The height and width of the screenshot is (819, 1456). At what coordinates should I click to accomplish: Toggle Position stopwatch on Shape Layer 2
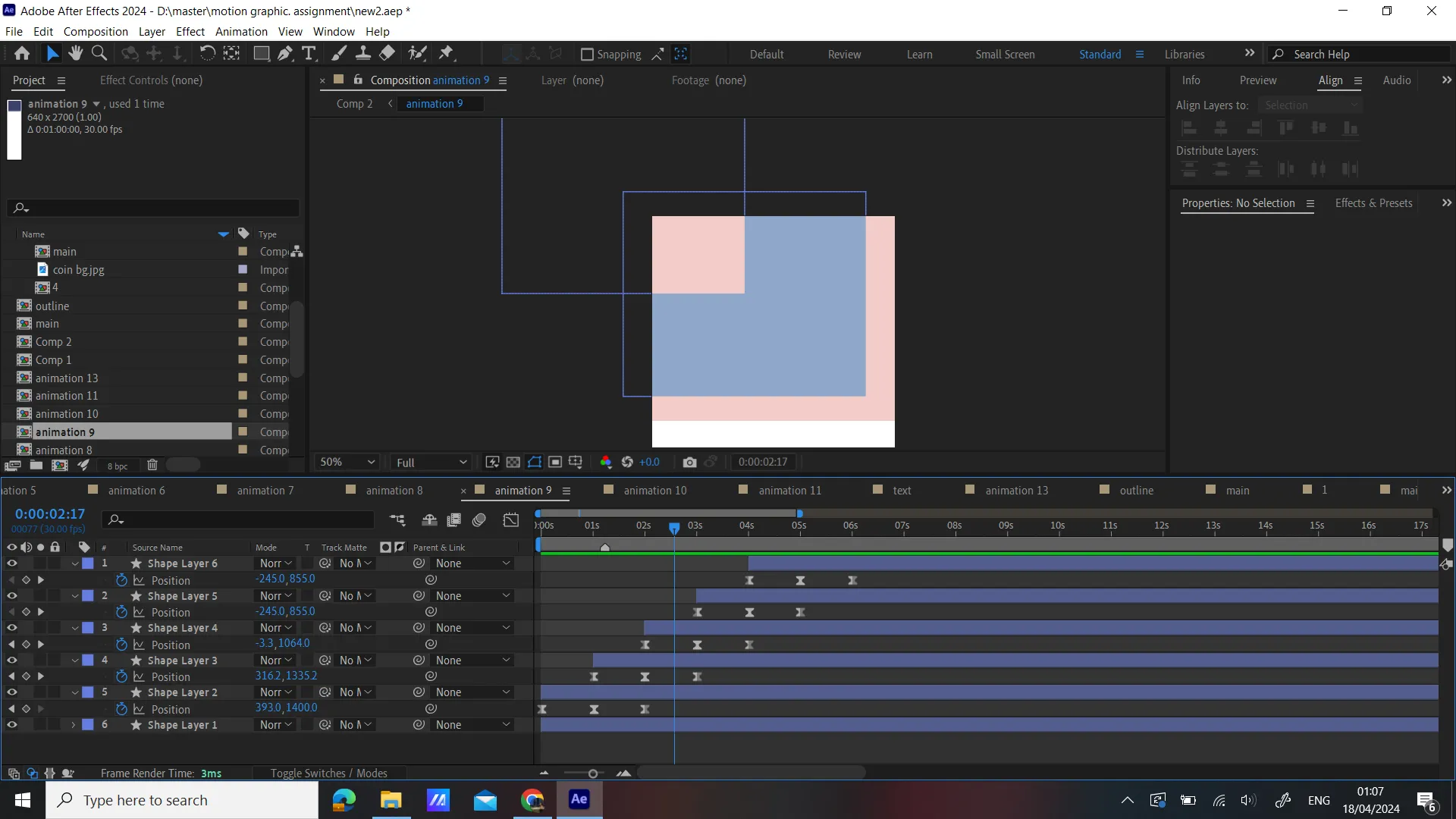tap(121, 709)
